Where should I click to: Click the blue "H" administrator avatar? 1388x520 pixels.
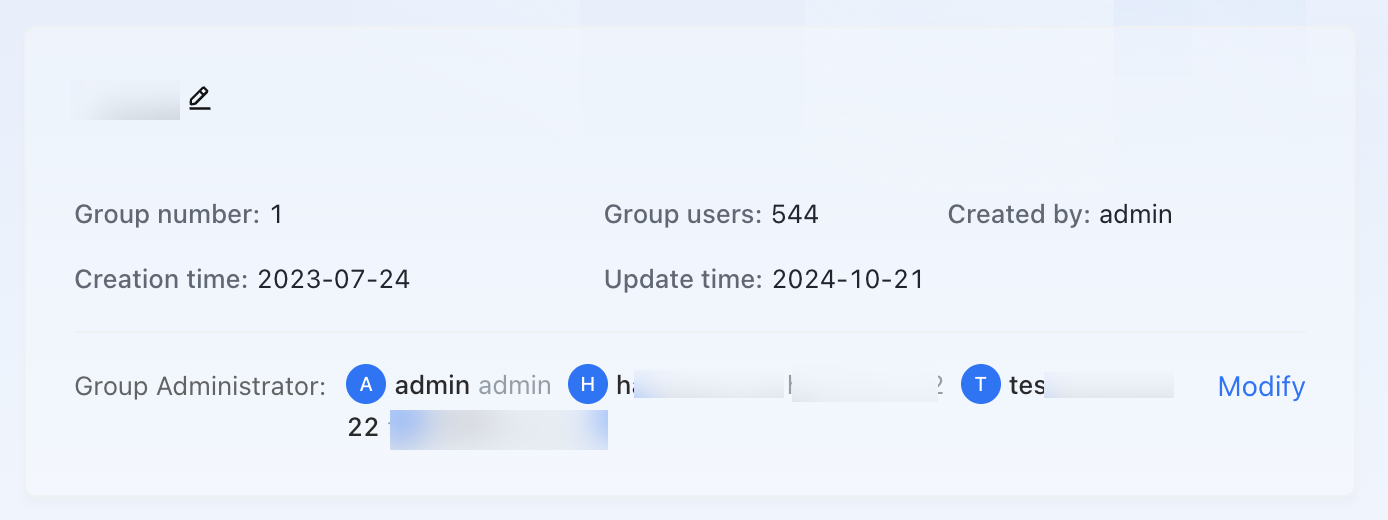pos(588,384)
